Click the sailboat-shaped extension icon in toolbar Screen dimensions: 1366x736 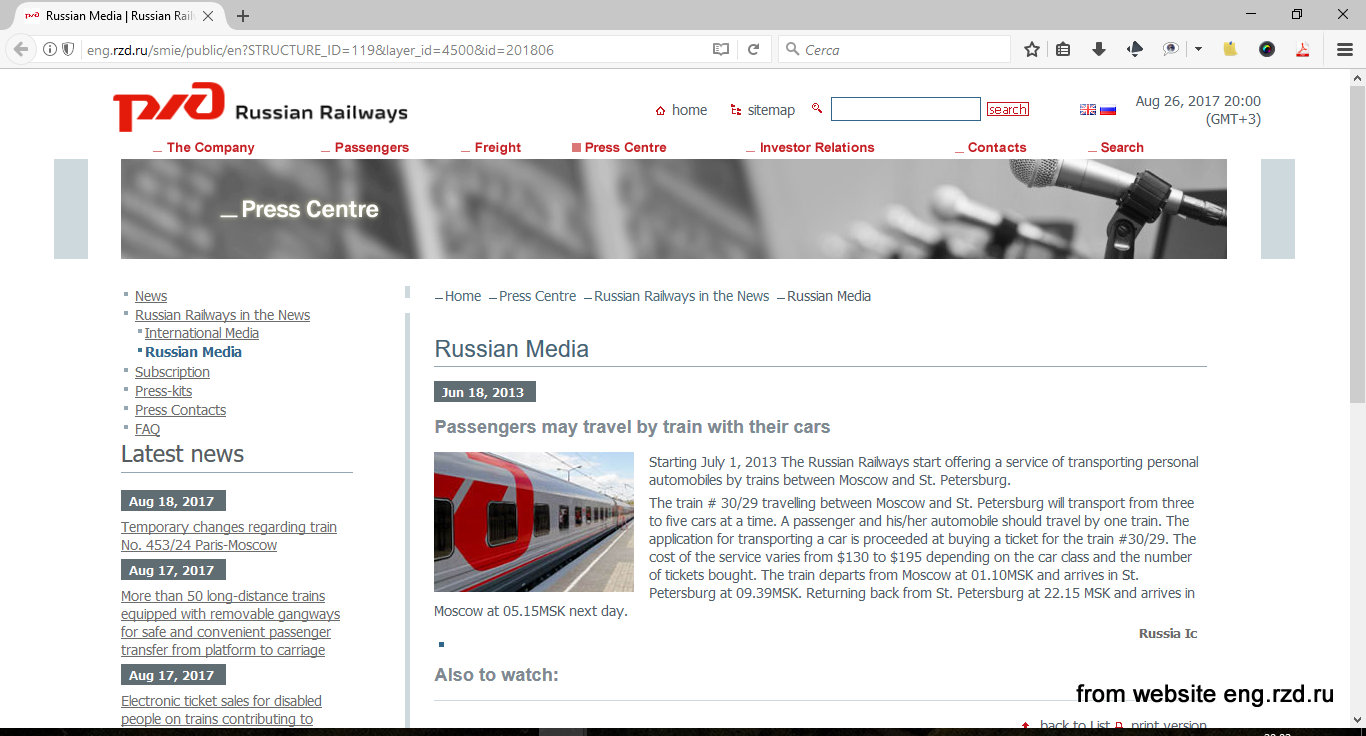pos(1135,49)
